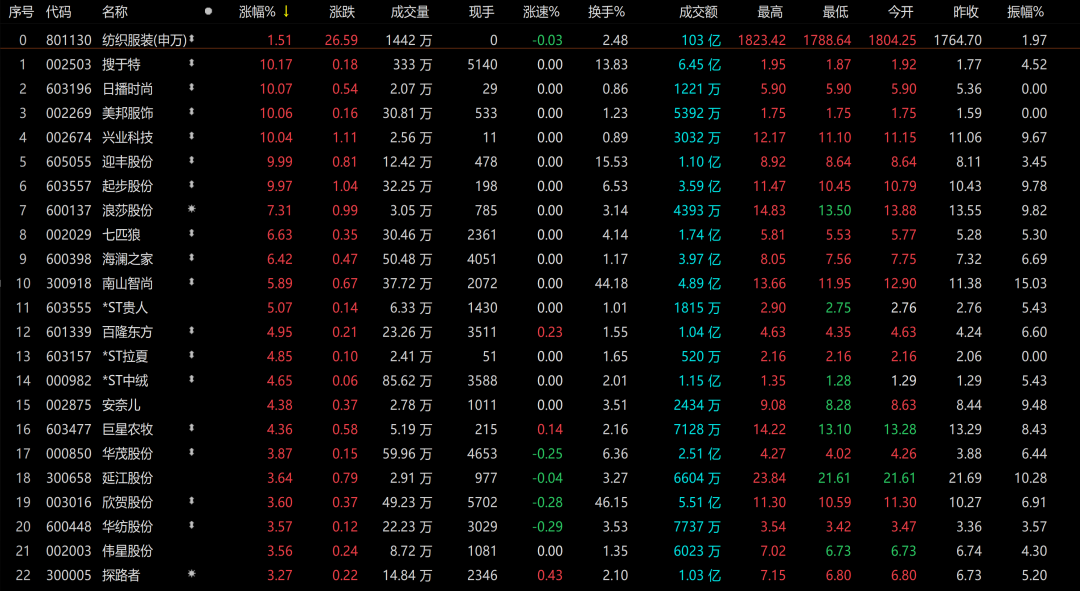
Task: Click the marker icon next to 百隆东方
Action: tap(191, 331)
